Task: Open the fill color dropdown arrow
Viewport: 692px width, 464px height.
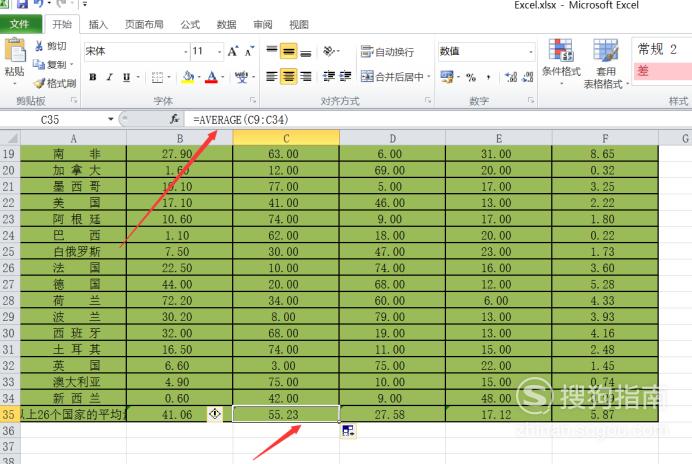Action: tap(199, 77)
